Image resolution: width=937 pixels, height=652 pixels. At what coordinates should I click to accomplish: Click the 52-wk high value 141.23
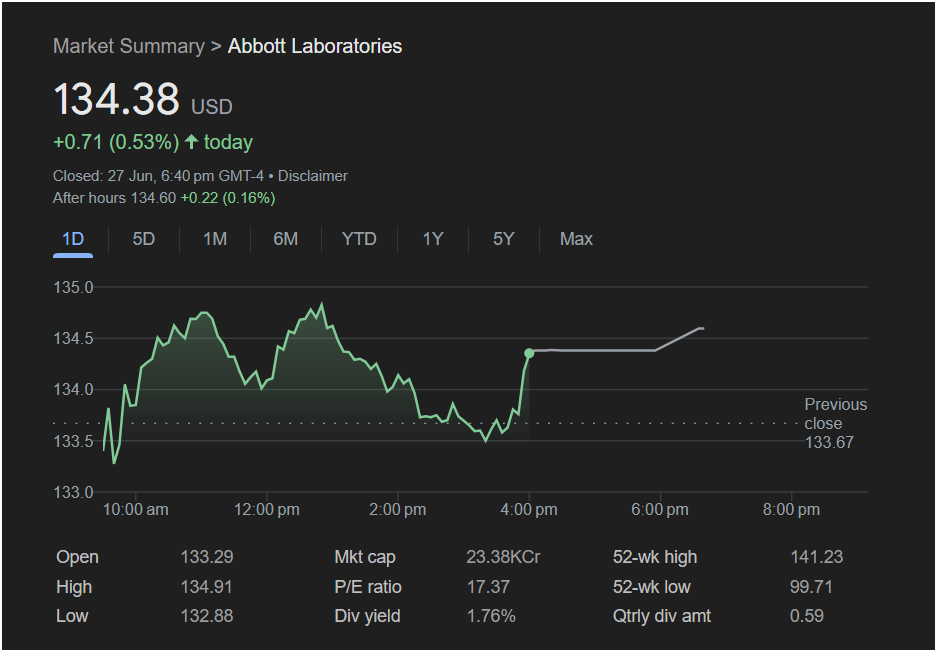(816, 557)
